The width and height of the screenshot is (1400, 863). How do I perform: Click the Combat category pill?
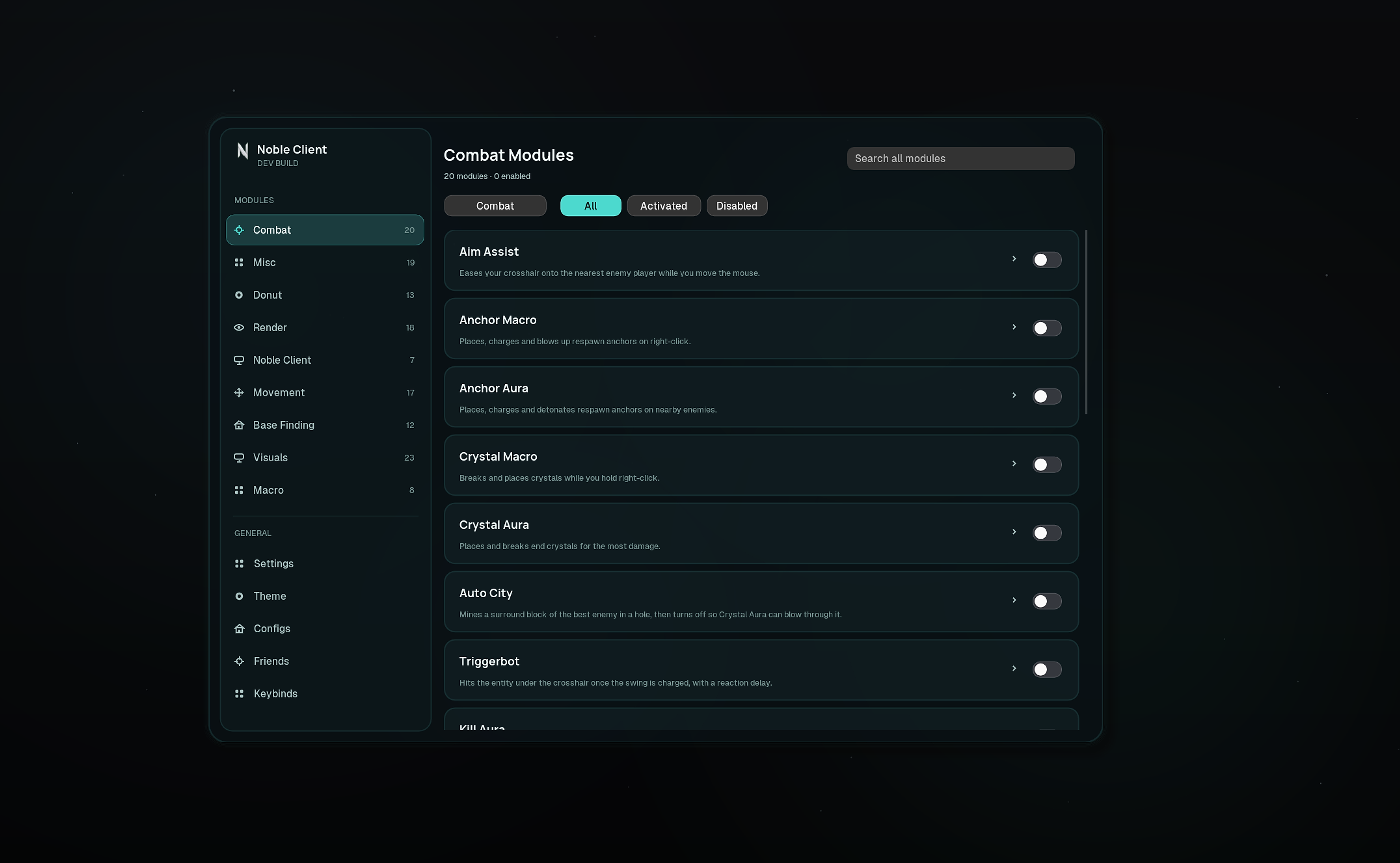495,206
